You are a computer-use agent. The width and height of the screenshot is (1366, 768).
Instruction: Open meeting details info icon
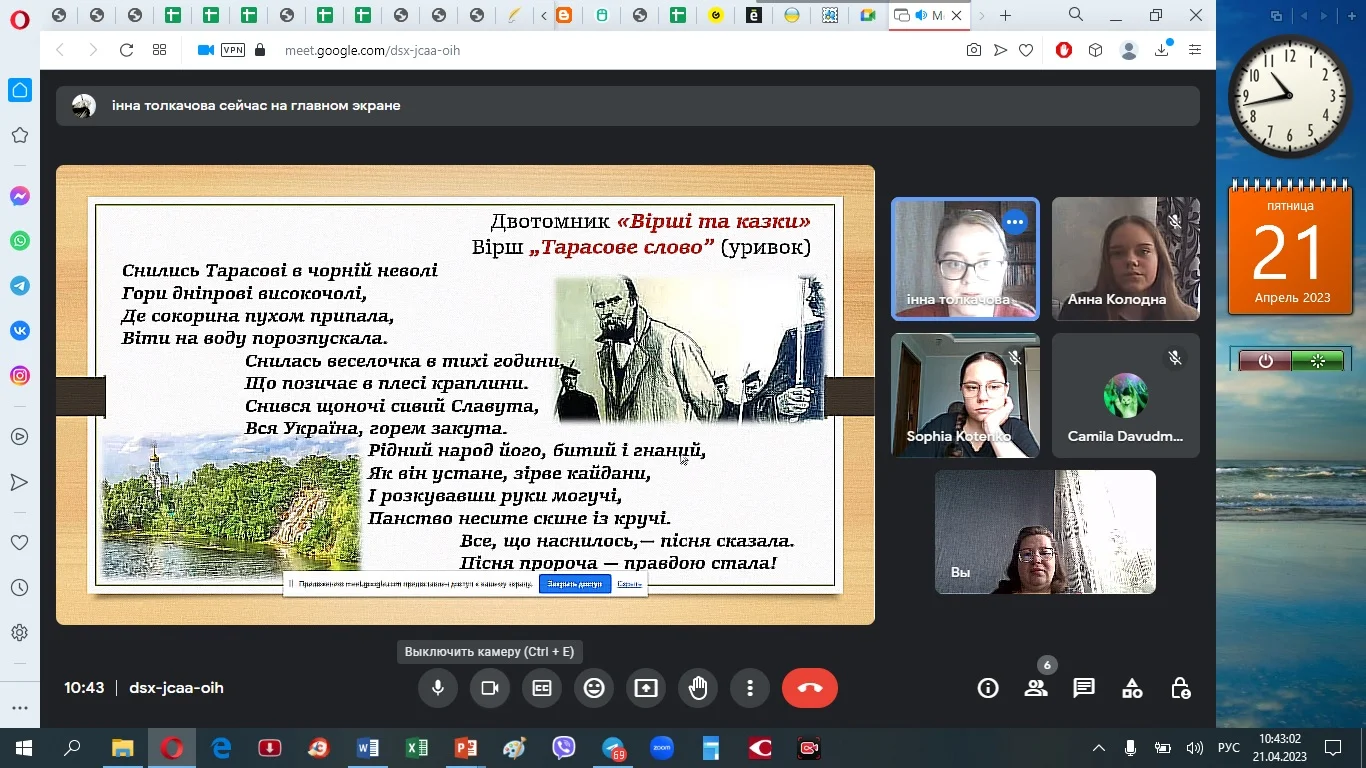click(x=988, y=688)
